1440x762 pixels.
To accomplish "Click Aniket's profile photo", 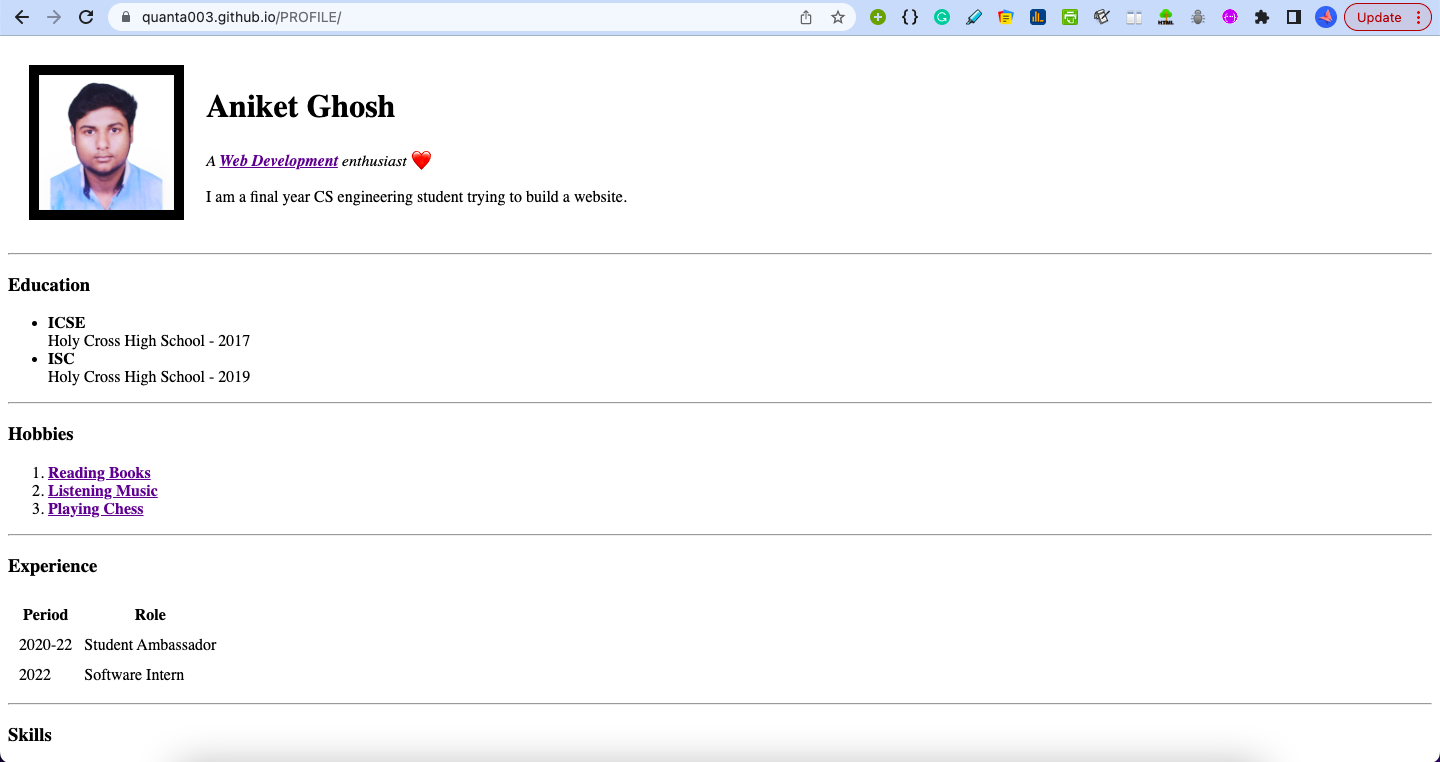I will click(x=106, y=142).
